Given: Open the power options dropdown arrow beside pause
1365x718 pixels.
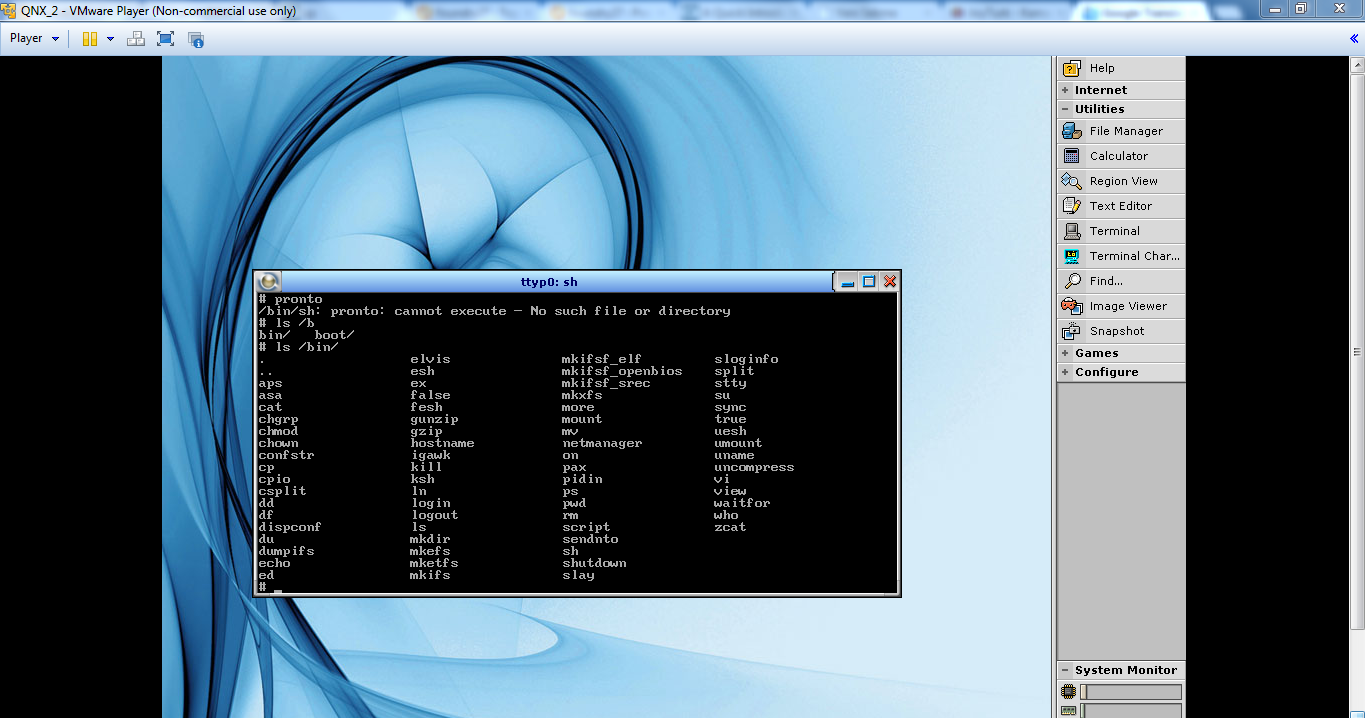Looking at the screenshot, I should (x=110, y=39).
